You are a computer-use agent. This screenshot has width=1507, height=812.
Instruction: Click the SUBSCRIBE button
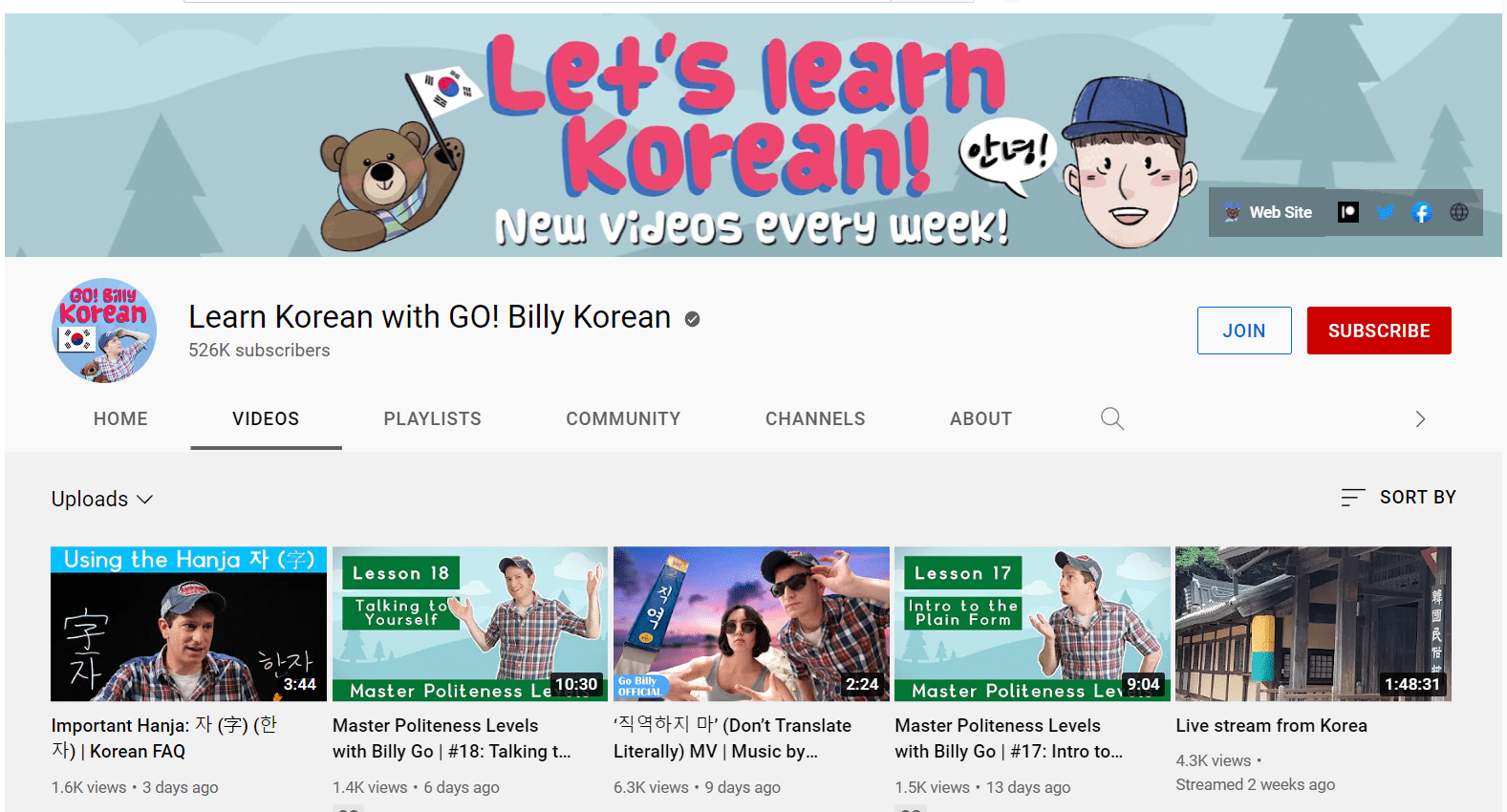tap(1379, 331)
